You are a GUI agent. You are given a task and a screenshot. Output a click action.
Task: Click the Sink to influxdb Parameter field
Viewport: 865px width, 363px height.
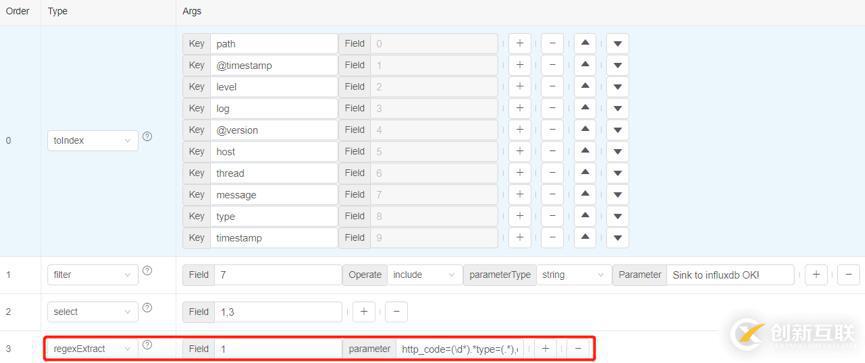730,275
